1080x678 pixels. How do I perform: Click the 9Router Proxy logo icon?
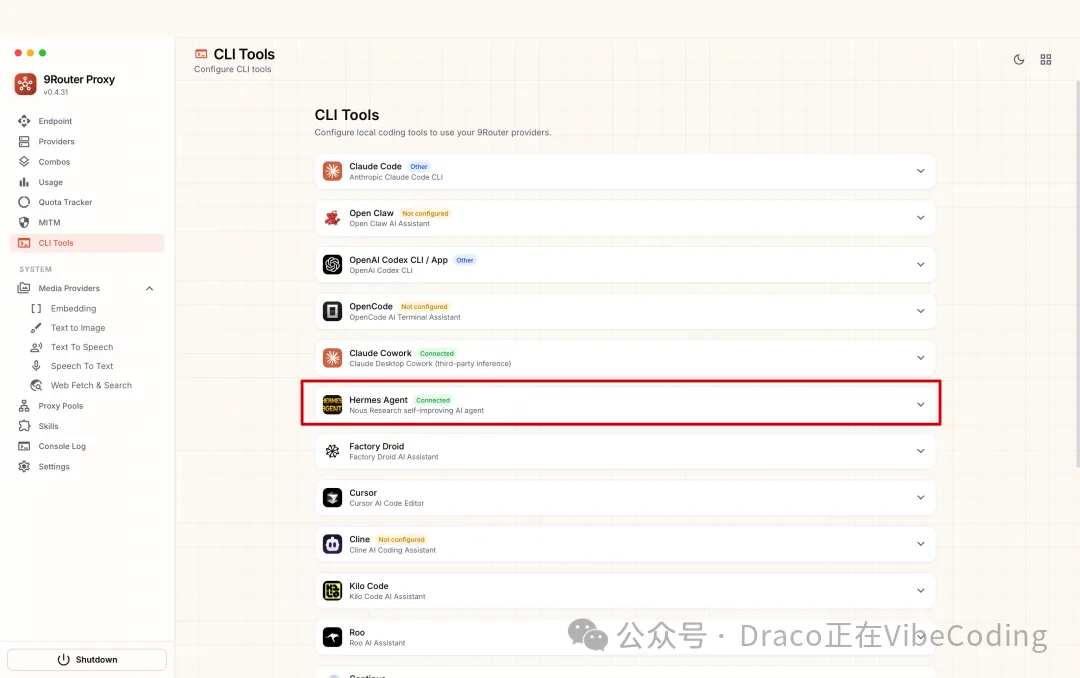click(x=25, y=84)
